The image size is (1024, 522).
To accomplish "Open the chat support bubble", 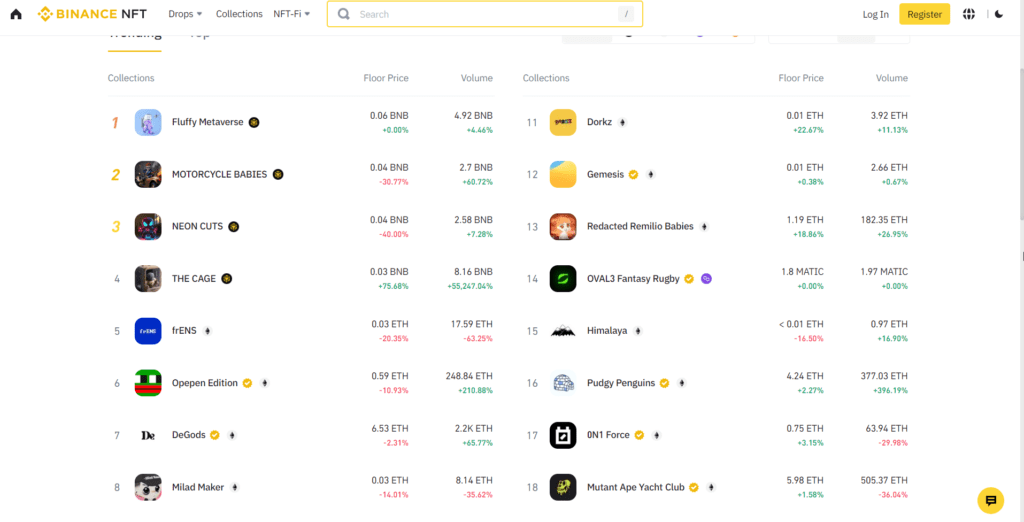I will [x=990, y=500].
